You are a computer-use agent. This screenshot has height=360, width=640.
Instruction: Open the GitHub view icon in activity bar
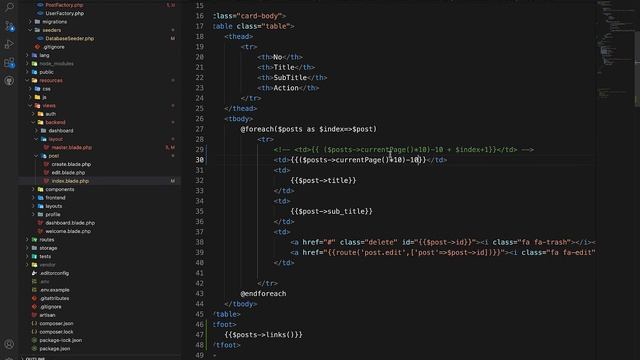[x=9, y=80]
